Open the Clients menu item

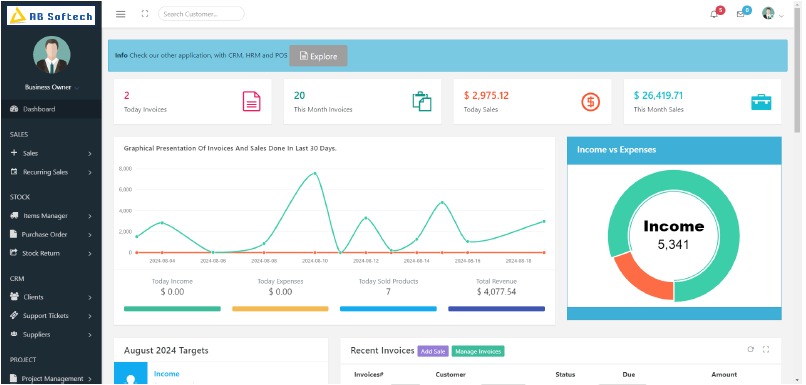51,297
